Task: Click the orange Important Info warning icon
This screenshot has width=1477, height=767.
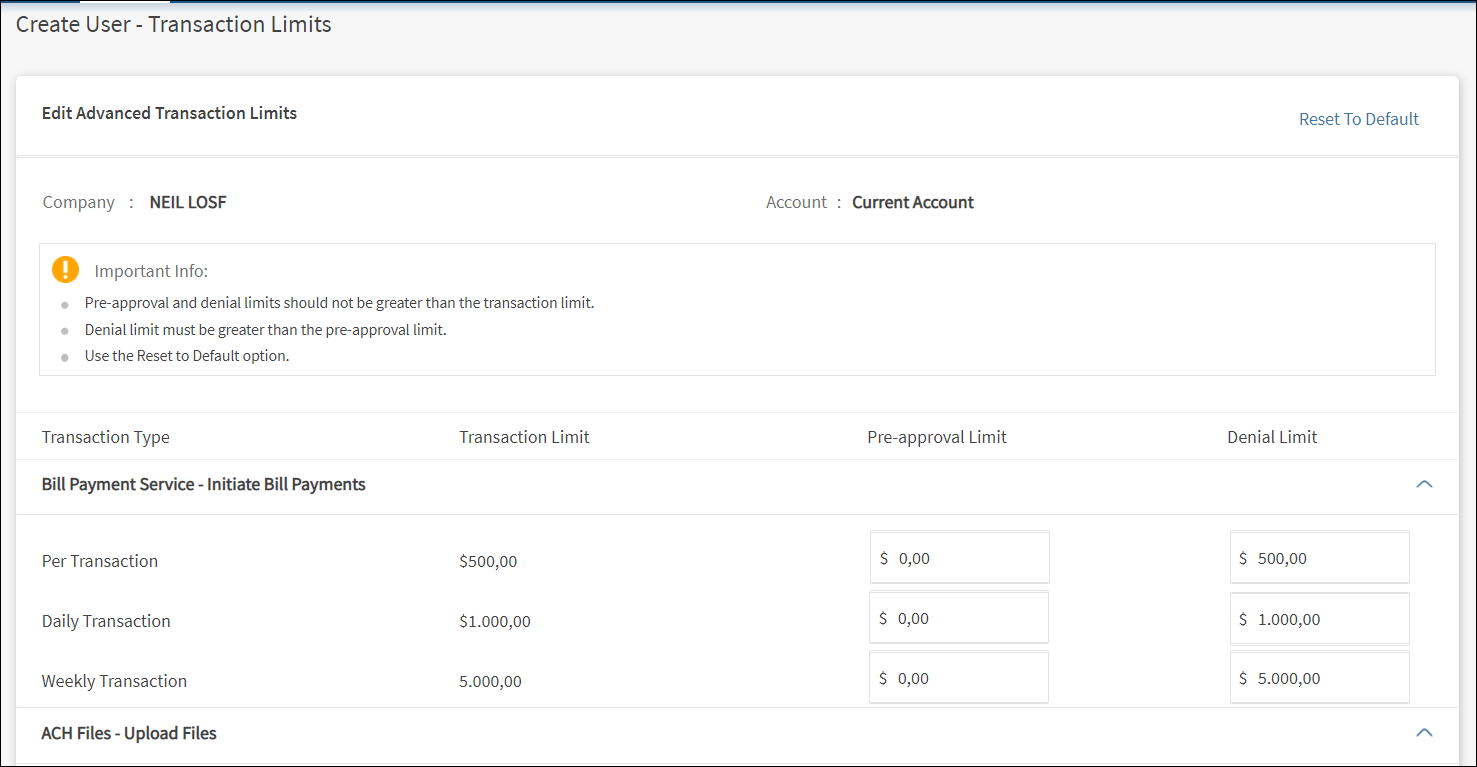Action: tap(65, 270)
